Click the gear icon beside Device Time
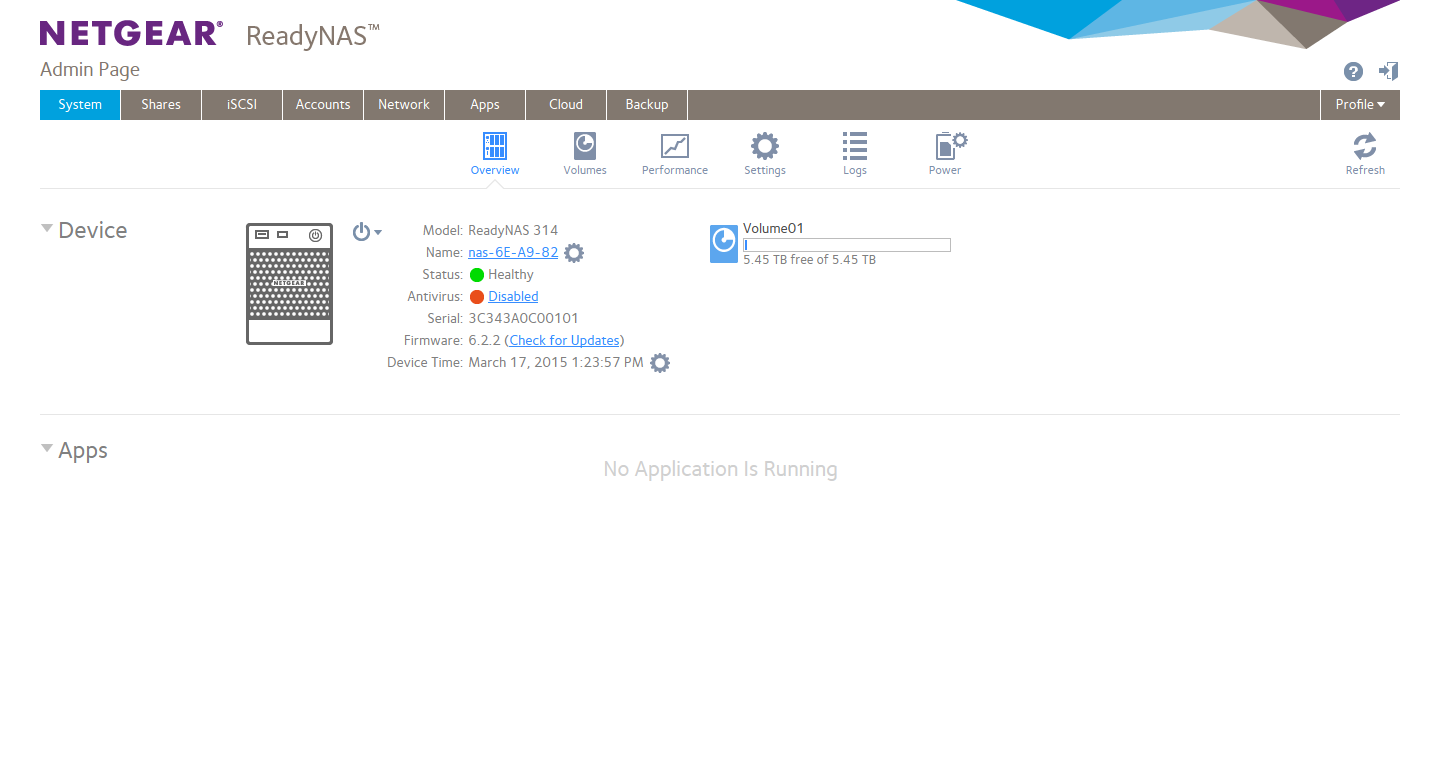 tap(660, 363)
